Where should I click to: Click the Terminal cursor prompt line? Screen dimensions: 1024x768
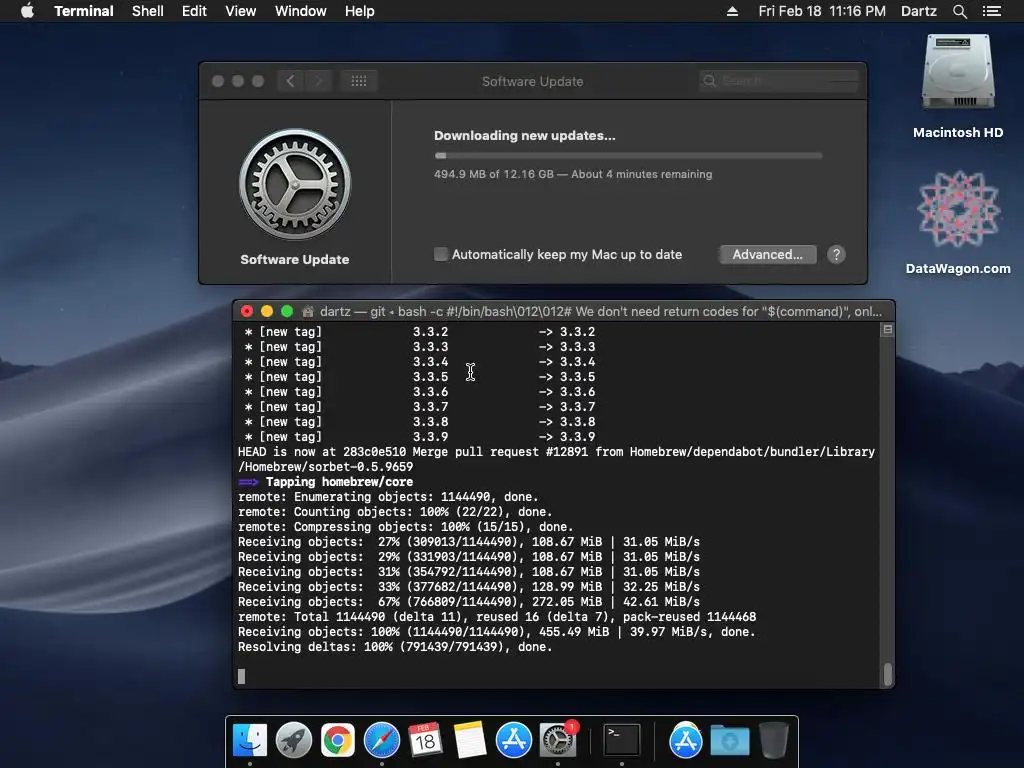point(241,676)
